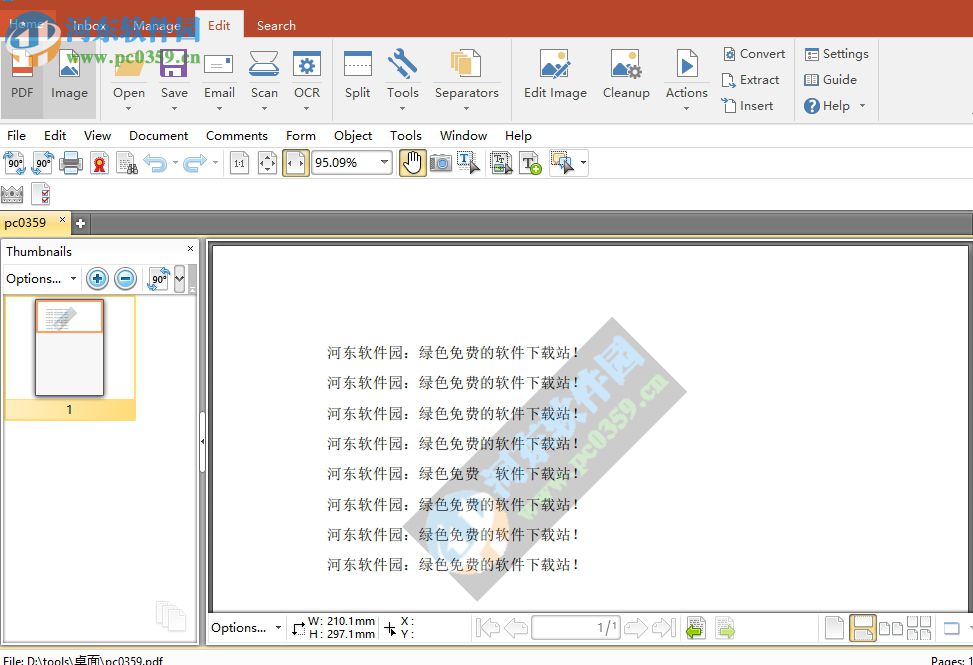Take a snapshot with the camera tool

coord(441,162)
